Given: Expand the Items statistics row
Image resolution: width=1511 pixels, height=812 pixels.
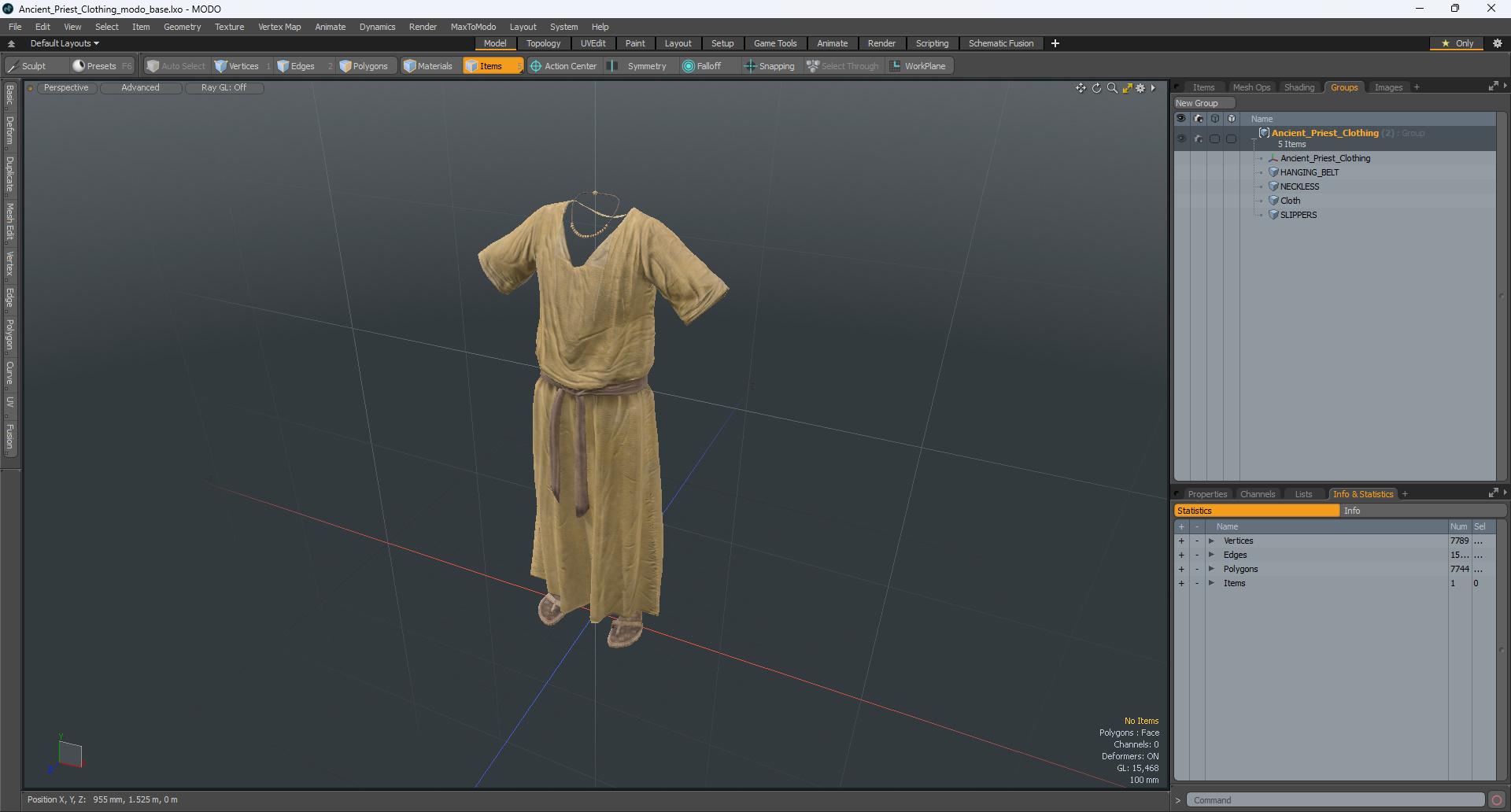Looking at the screenshot, I should (x=1211, y=583).
